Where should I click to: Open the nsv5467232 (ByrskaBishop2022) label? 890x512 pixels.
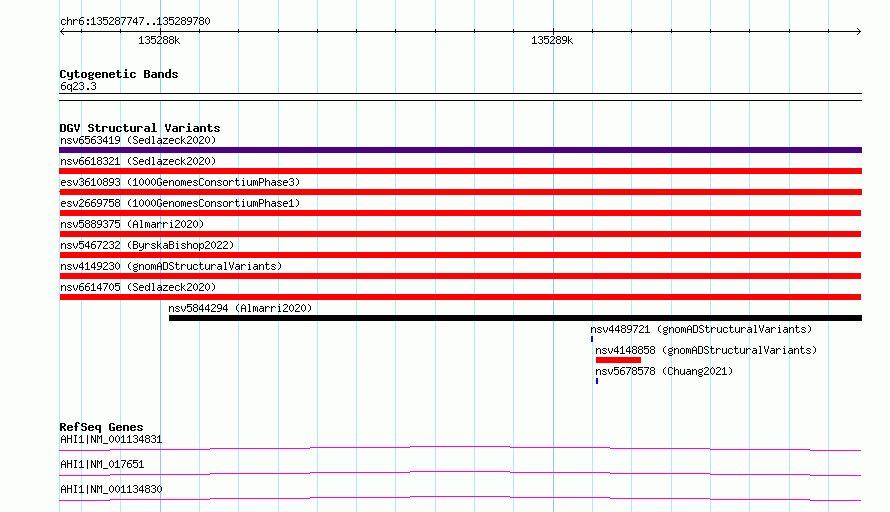coord(147,245)
